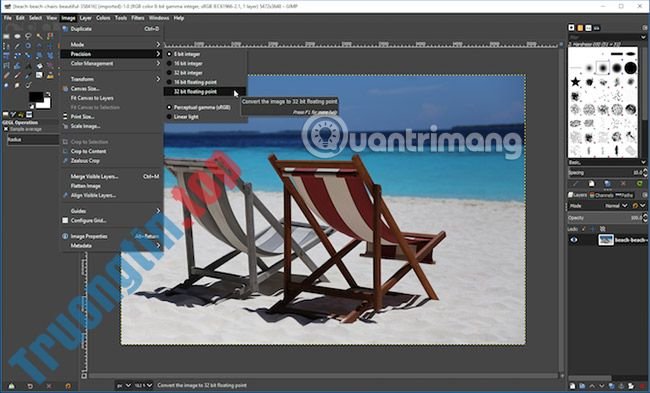This screenshot has width=650, height=393.
Task: Open the Basic brush tag dropdown
Action: click(607, 162)
